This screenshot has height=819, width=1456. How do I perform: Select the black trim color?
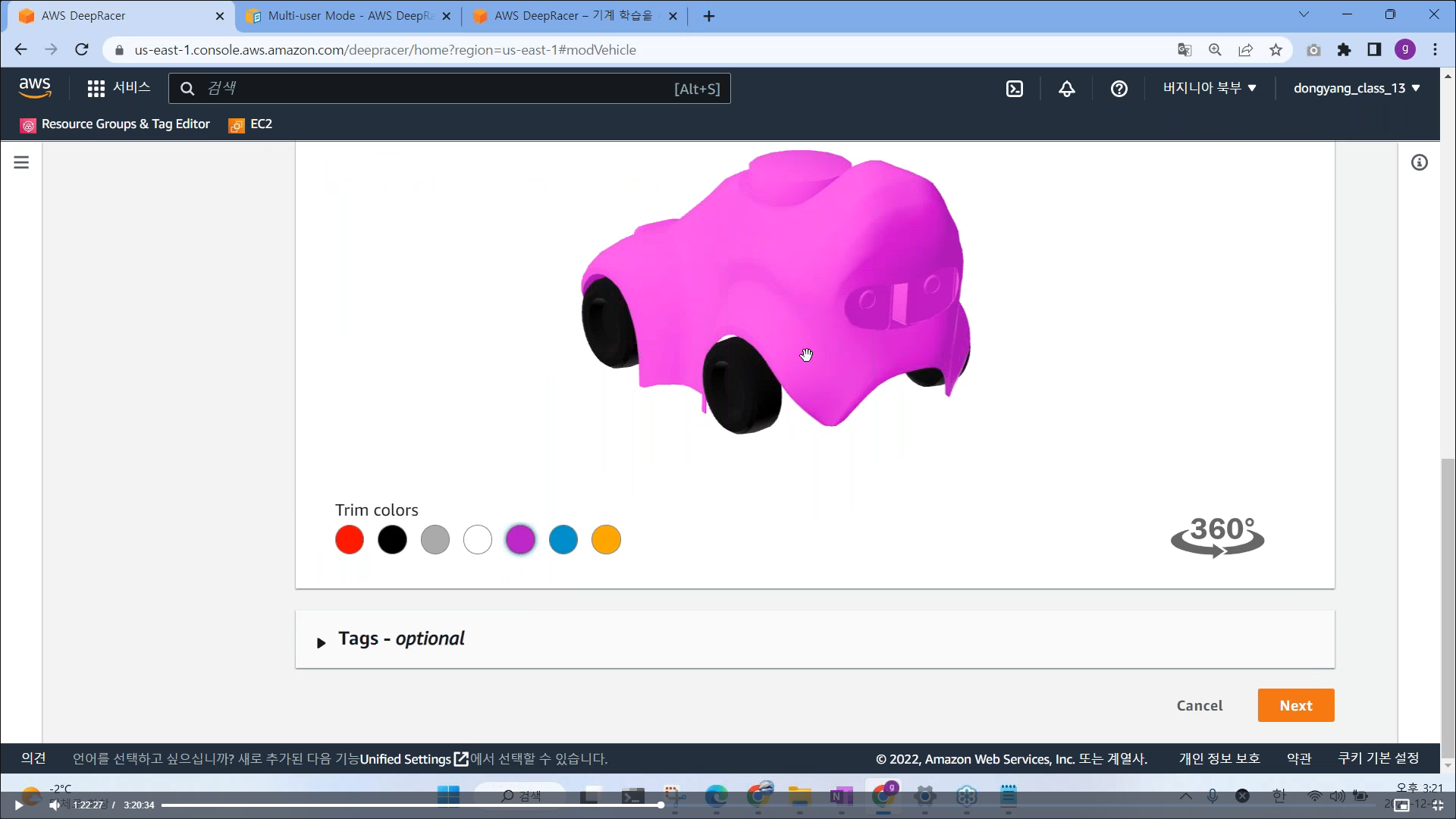392,540
